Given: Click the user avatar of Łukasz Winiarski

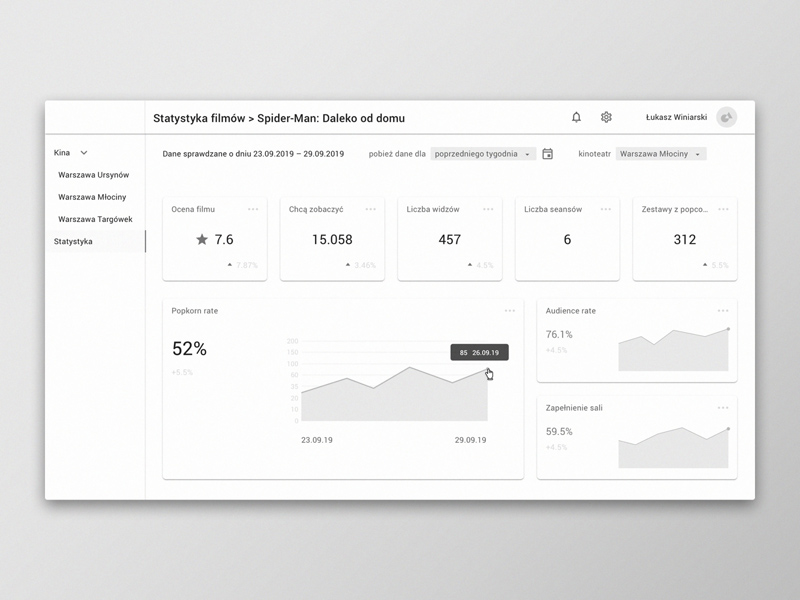Looking at the screenshot, I should point(727,117).
